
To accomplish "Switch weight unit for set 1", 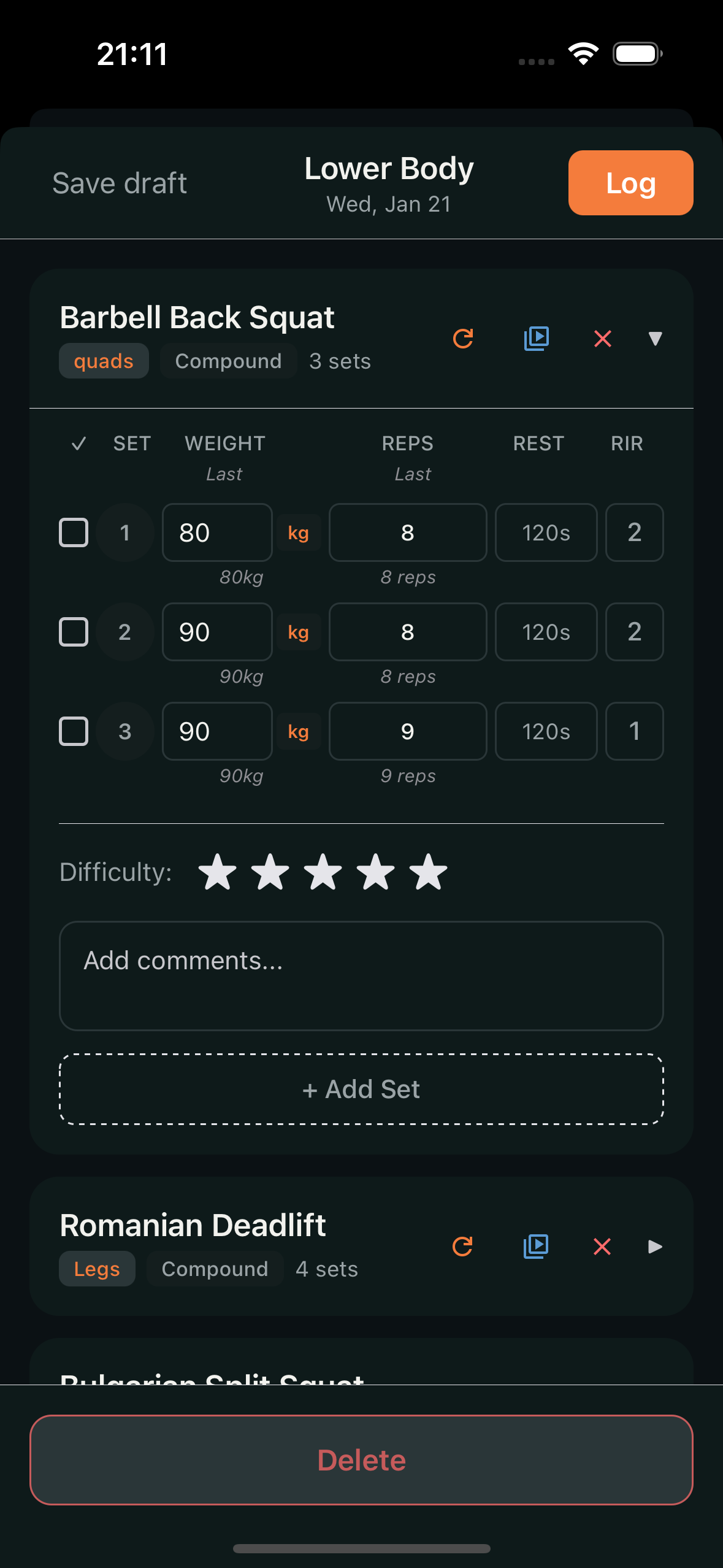I will pyautogui.click(x=299, y=532).
